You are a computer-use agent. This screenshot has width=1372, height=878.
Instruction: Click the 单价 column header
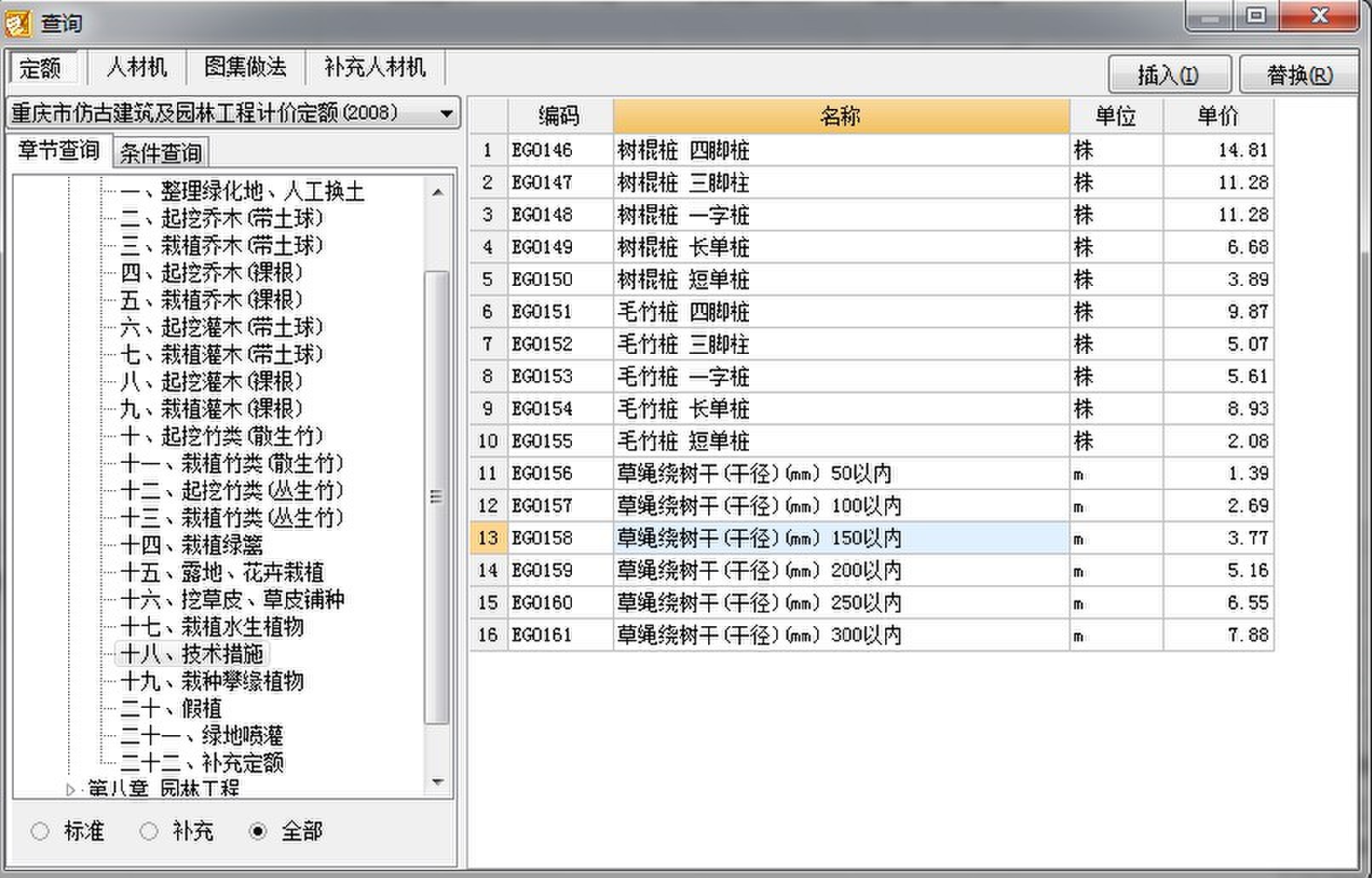click(x=1217, y=117)
